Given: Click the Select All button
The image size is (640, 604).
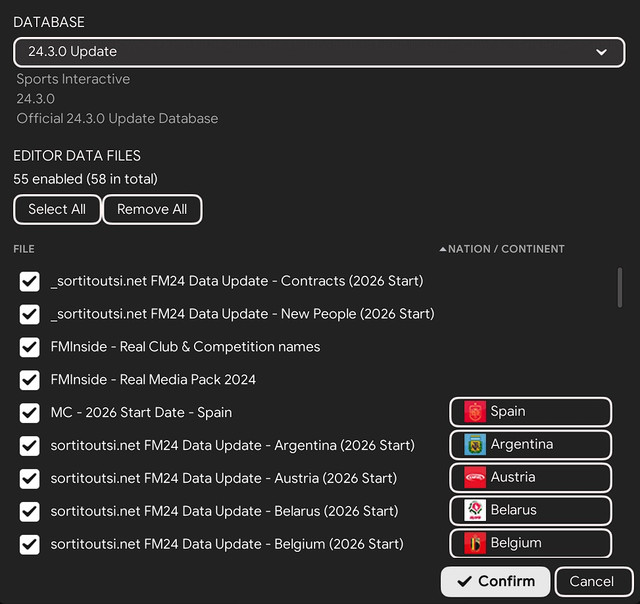Looking at the screenshot, I should (57, 209).
